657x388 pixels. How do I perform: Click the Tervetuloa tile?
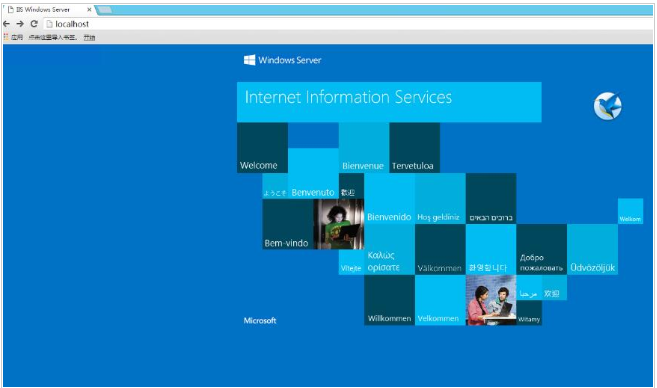coord(414,147)
